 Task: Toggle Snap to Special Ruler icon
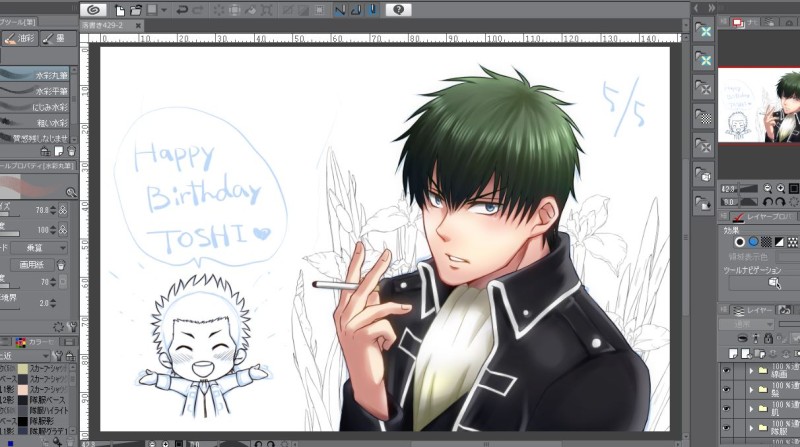[356, 10]
